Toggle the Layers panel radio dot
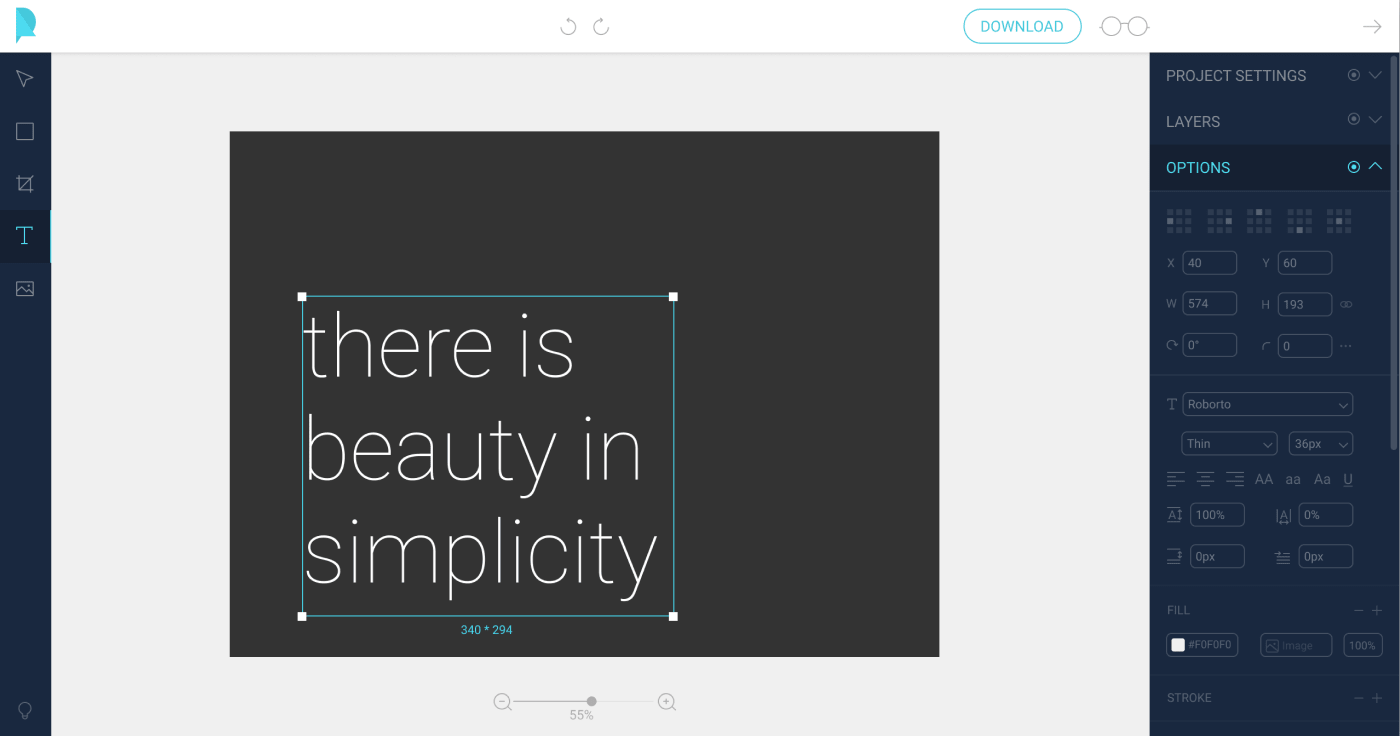Viewport: 1400px width, 736px height. pyautogui.click(x=1353, y=119)
